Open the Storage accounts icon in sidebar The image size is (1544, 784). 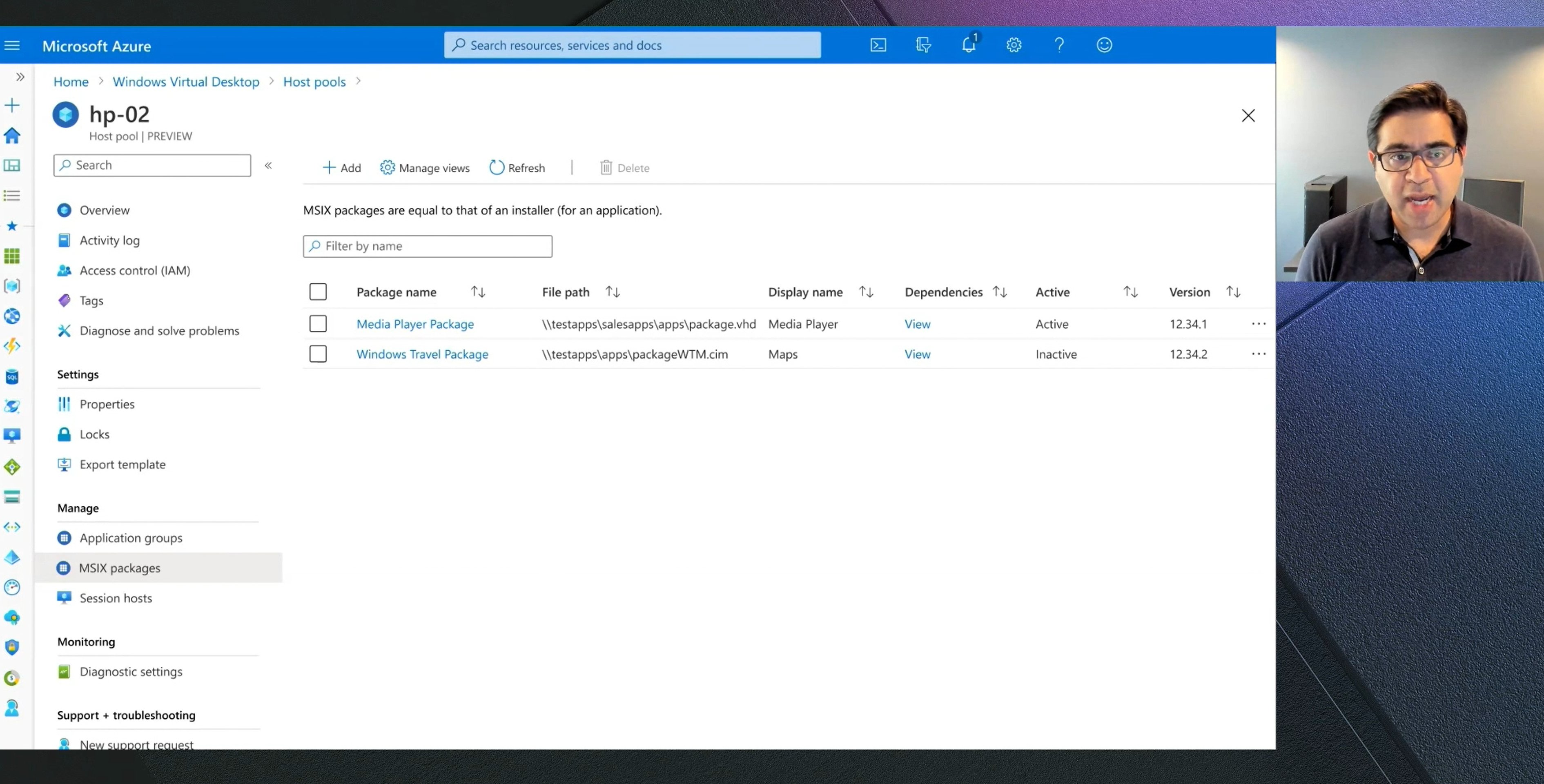12,497
